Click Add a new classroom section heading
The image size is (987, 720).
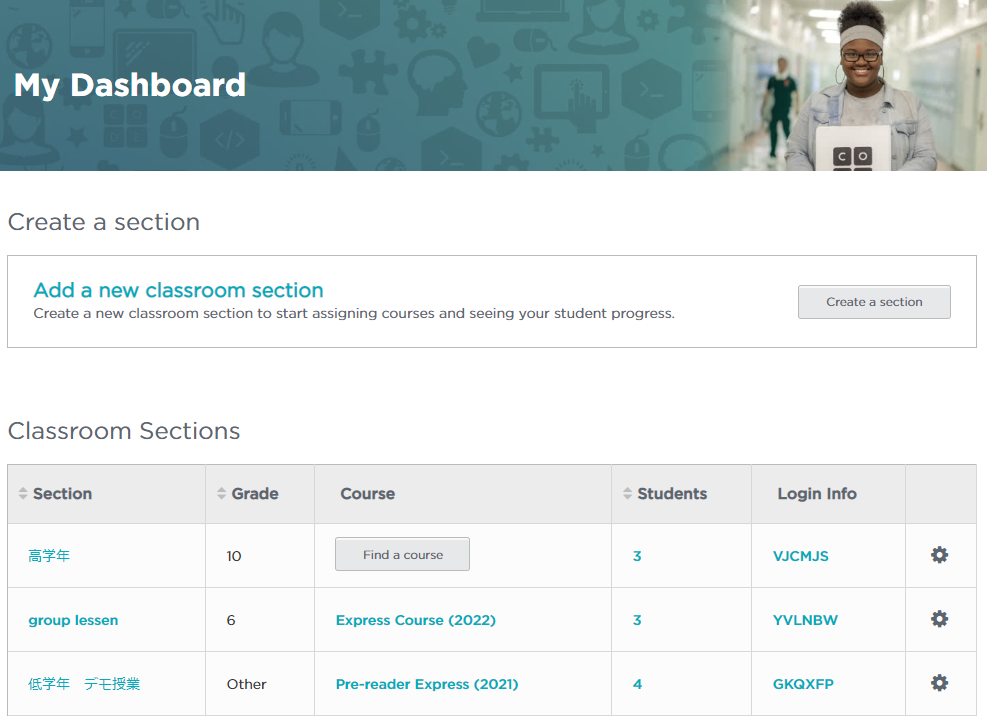(x=178, y=290)
